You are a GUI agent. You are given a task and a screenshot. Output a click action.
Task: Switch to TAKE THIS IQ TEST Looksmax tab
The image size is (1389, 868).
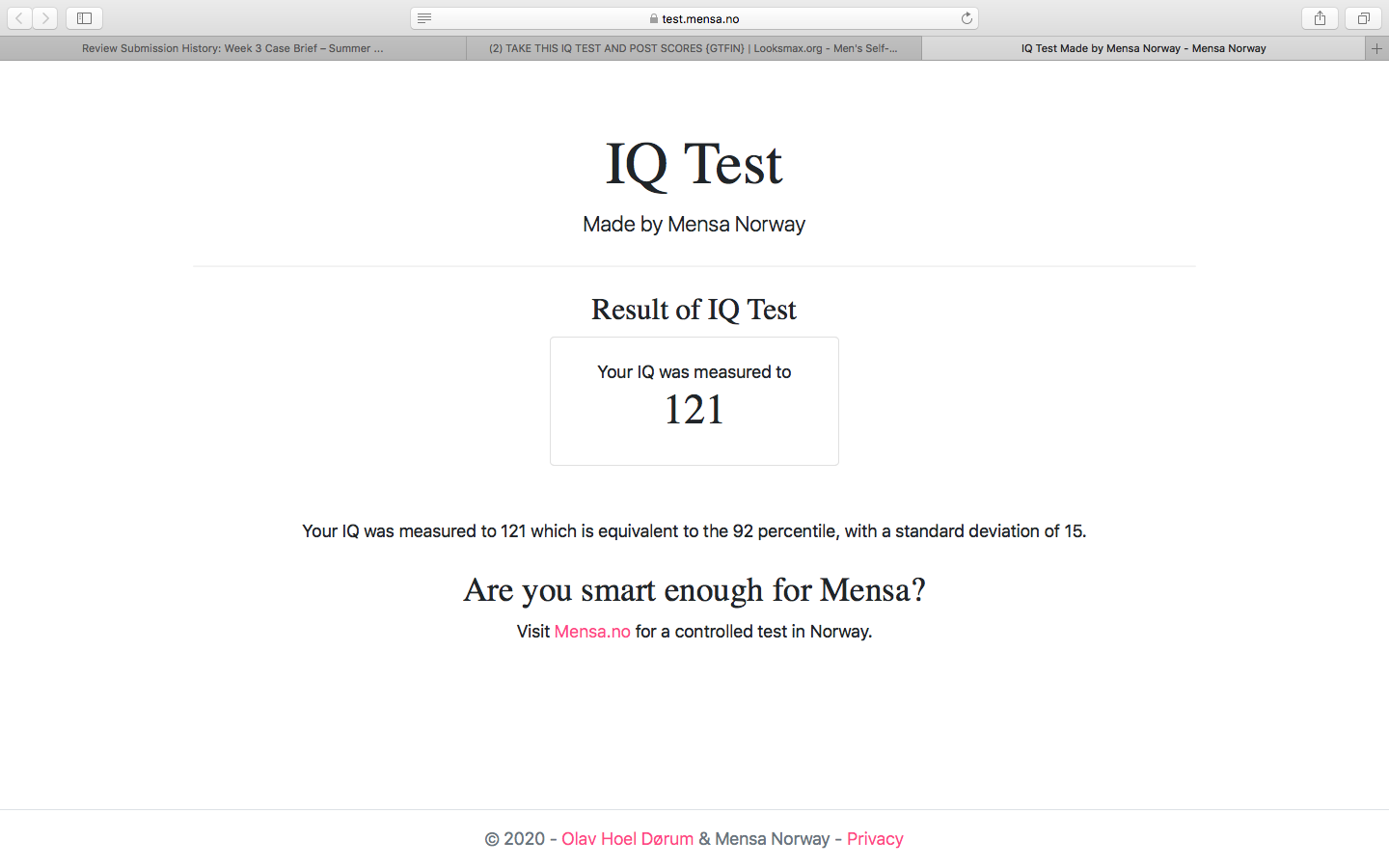click(x=694, y=48)
